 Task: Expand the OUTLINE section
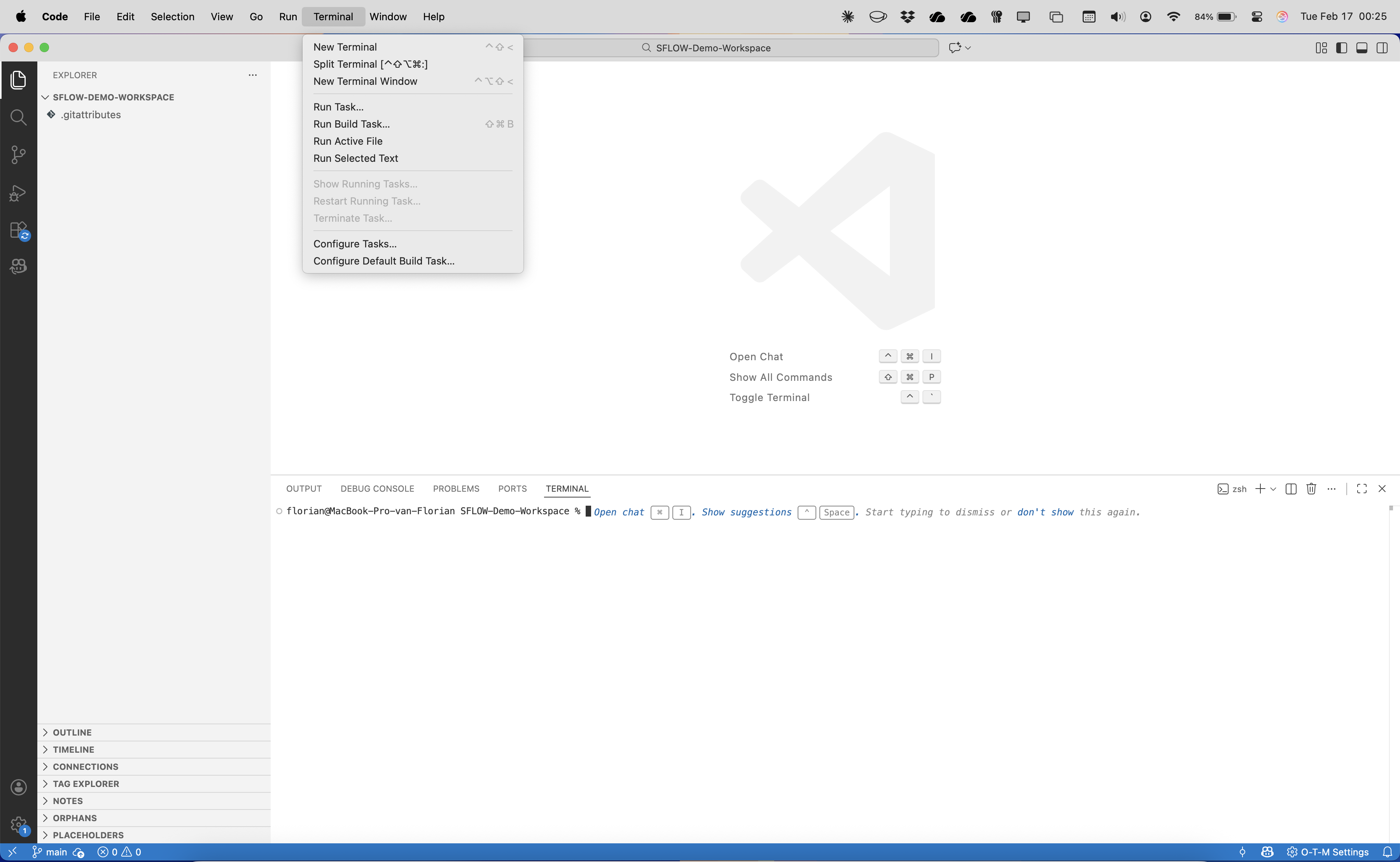pos(72,732)
